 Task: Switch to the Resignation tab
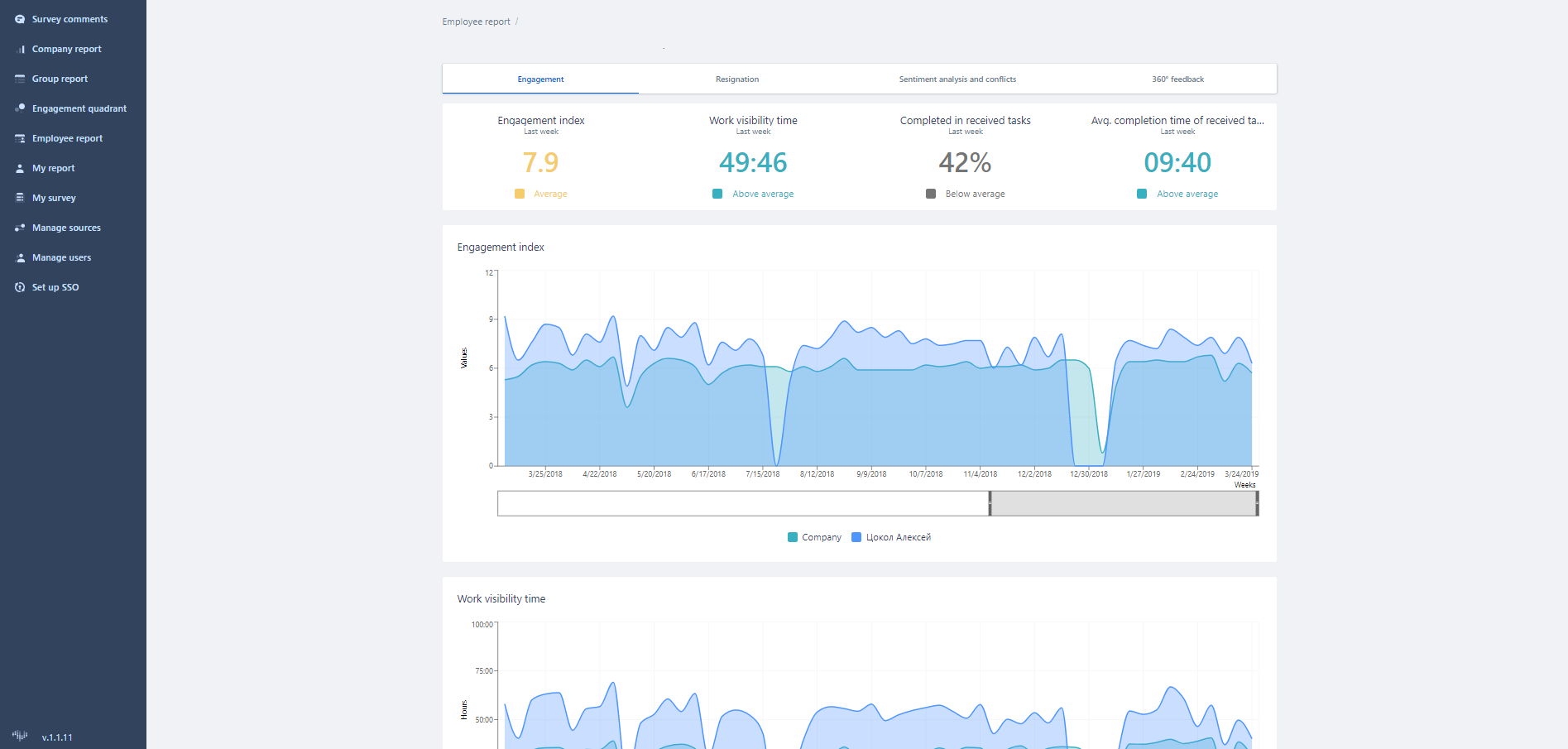[x=736, y=79]
